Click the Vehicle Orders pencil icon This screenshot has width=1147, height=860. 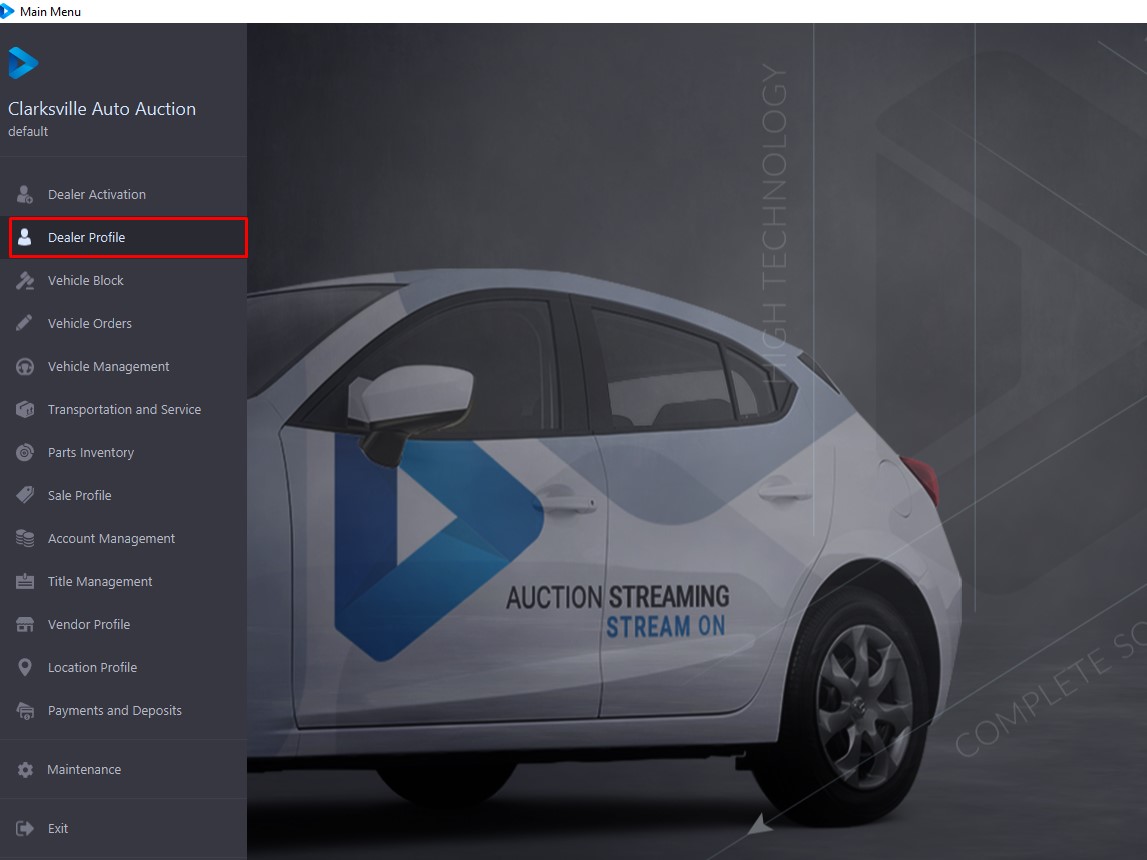click(25, 324)
